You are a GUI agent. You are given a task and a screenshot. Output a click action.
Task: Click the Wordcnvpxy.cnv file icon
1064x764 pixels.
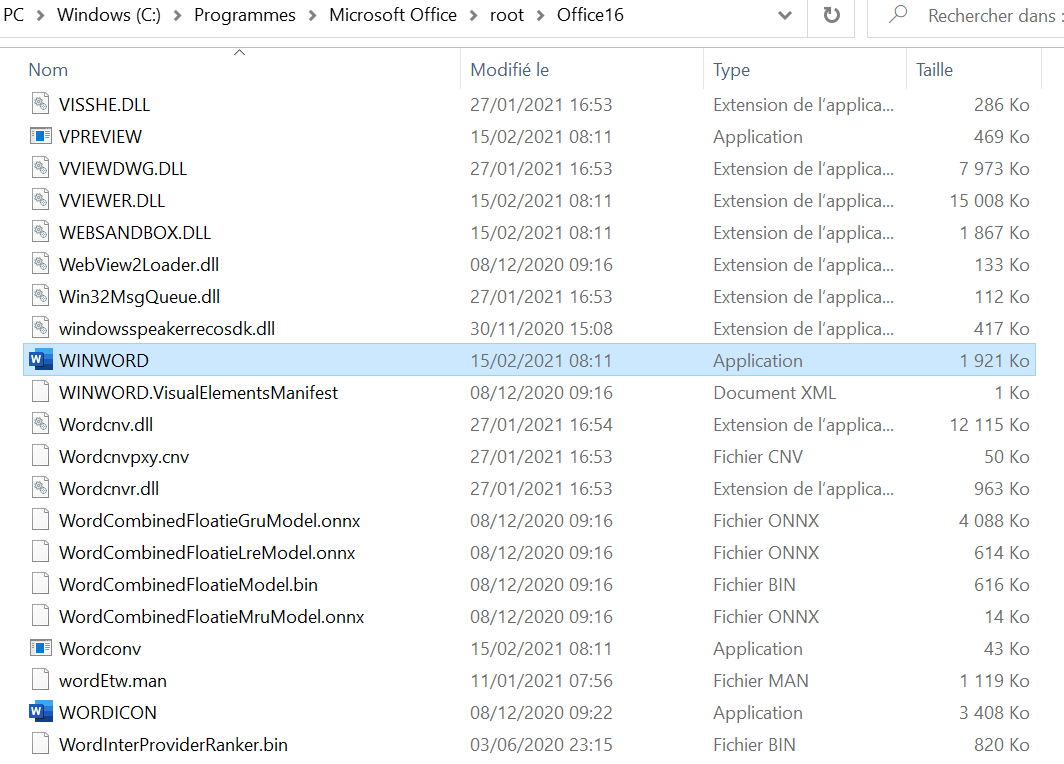pos(41,456)
